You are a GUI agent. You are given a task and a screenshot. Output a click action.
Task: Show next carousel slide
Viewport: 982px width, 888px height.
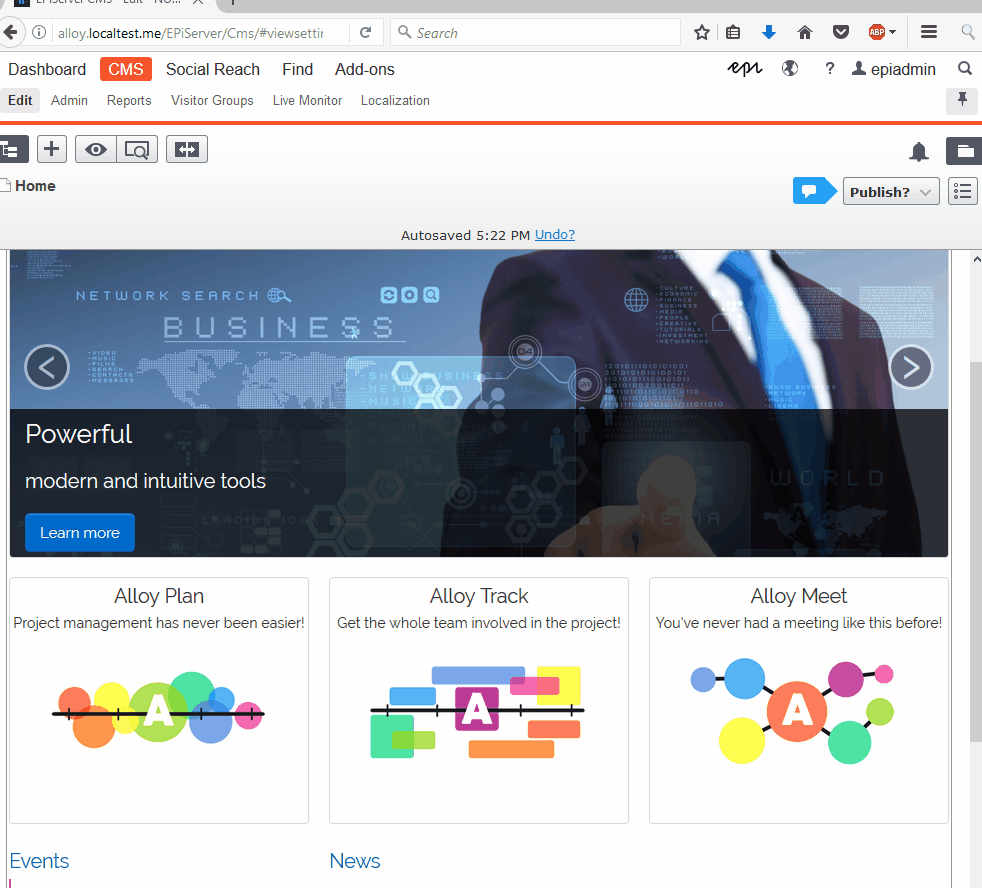click(x=911, y=367)
